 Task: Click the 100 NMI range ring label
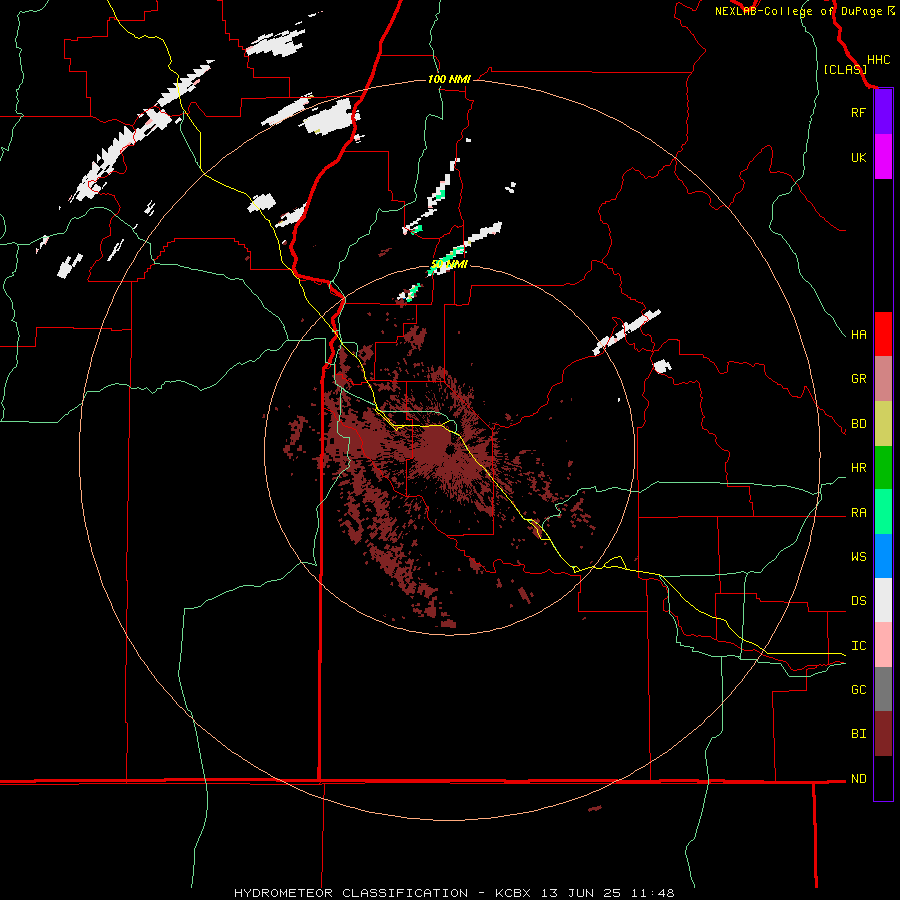[x=449, y=79]
